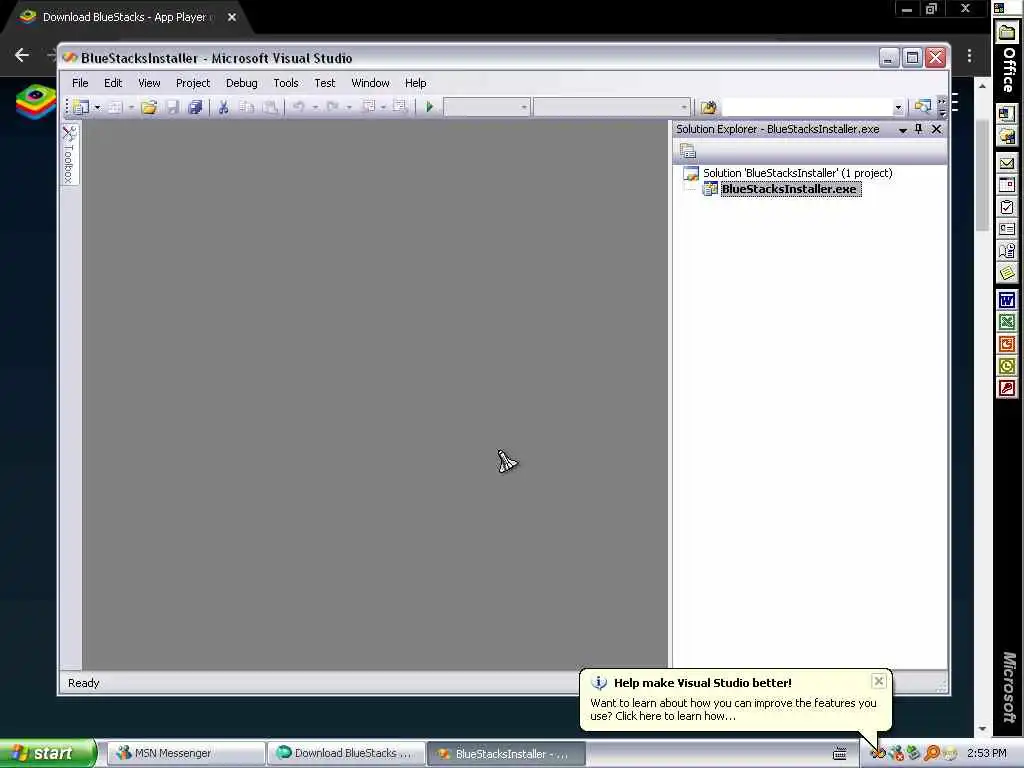Open the Redo history dropdown arrow
Image resolution: width=1024 pixels, height=768 pixels.
click(349, 107)
